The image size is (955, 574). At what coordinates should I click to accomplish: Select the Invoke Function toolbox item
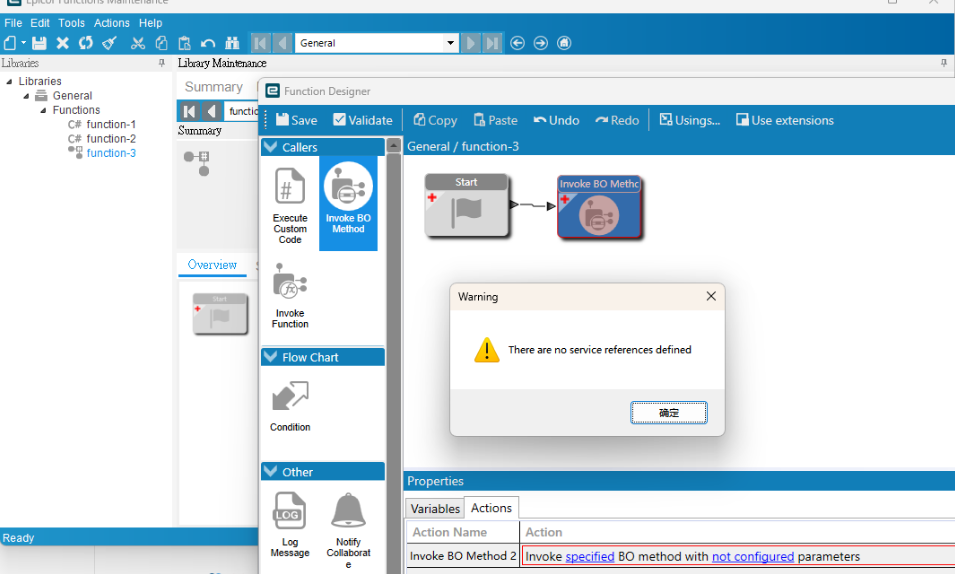[x=290, y=296]
